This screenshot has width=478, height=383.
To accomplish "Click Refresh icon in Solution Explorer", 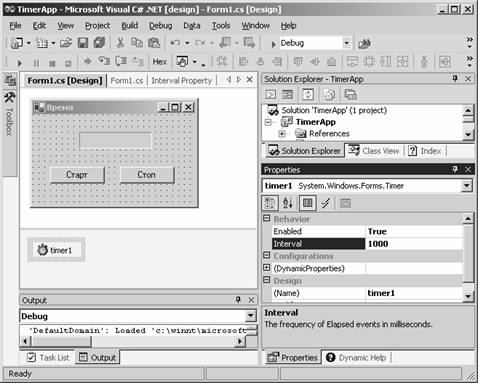I will pyautogui.click(x=308, y=95).
